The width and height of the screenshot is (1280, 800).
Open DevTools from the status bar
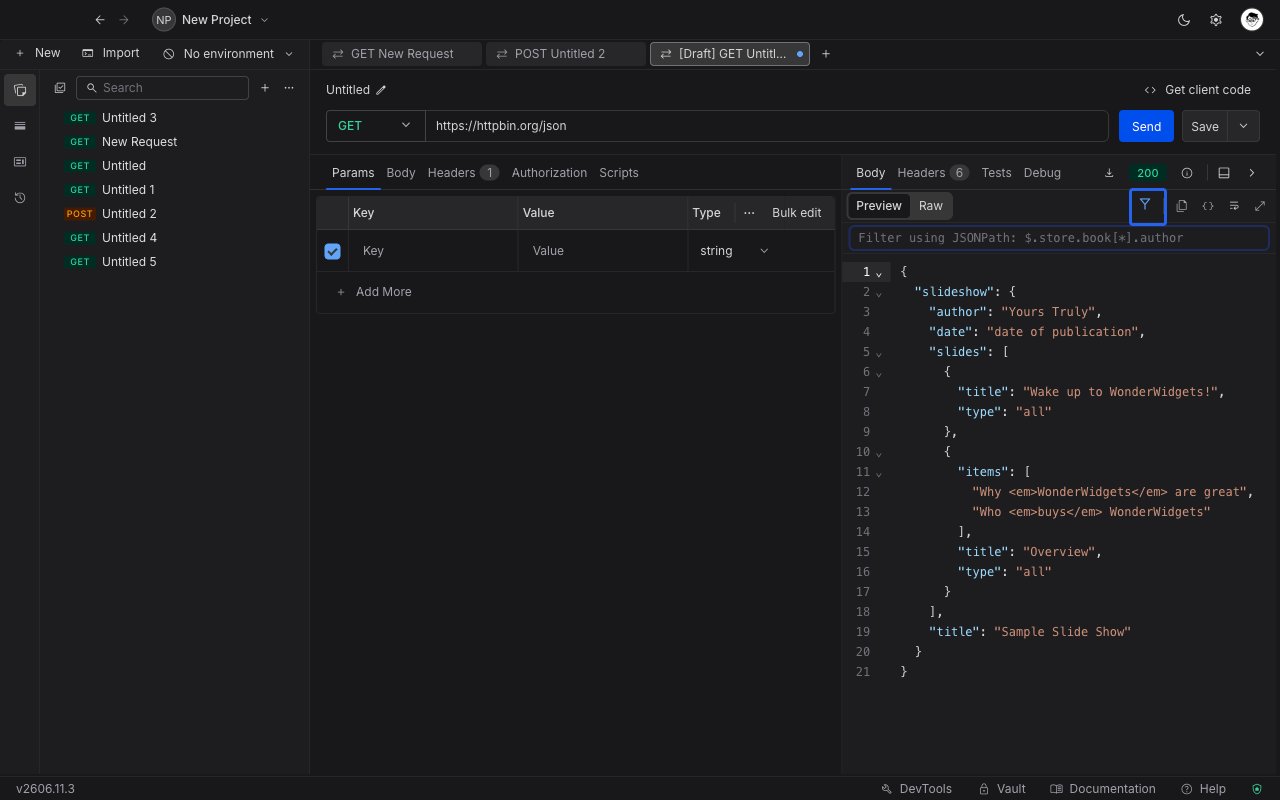pos(916,789)
